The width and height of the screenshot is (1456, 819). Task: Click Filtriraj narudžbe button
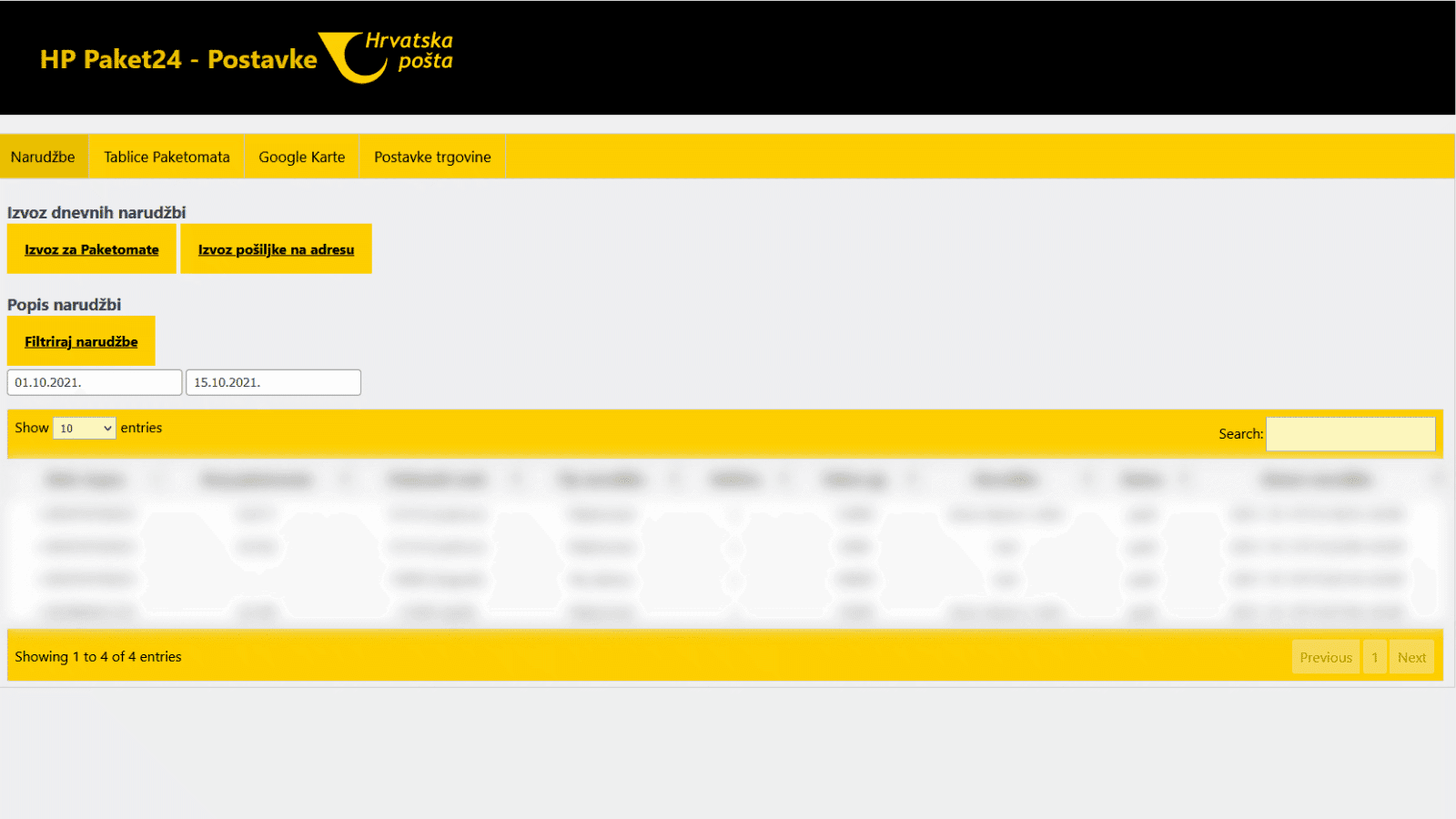pyautogui.click(x=81, y=341)
